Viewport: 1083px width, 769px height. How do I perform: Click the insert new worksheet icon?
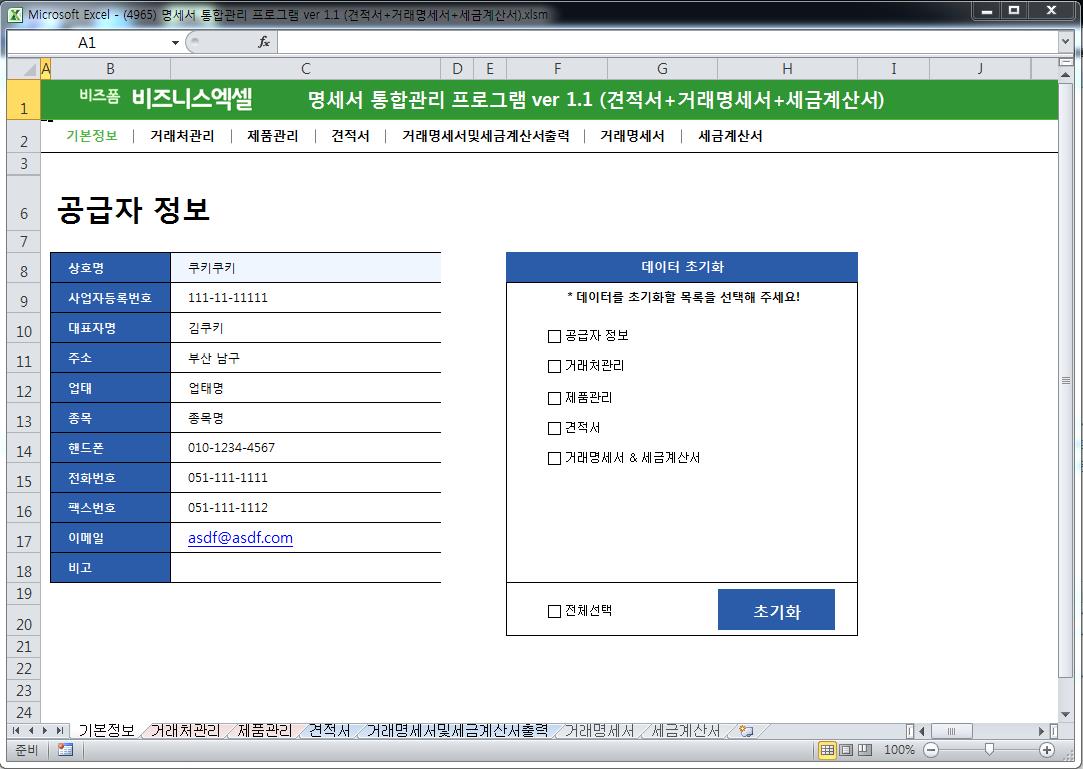click(745, 731)
